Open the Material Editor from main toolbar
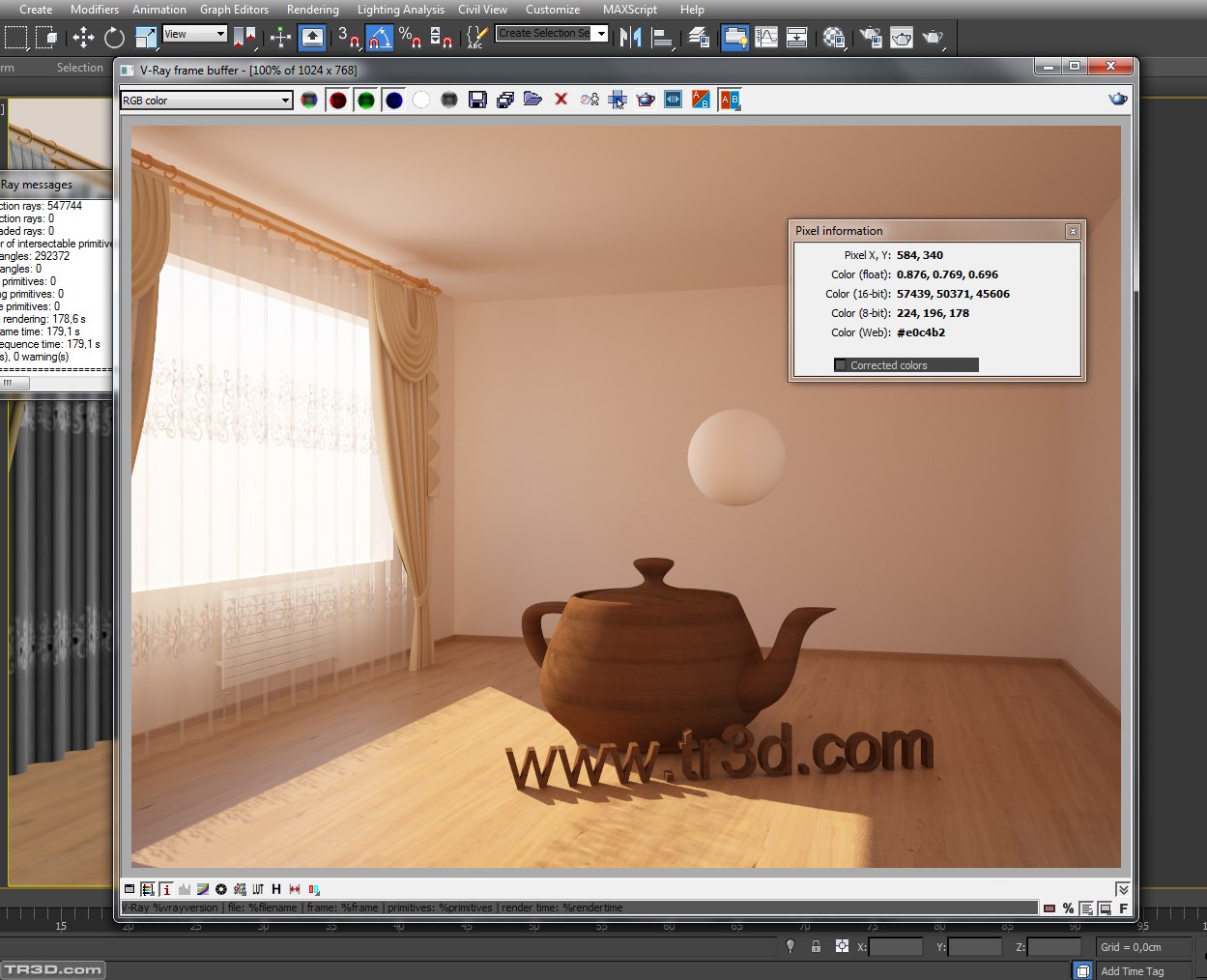 (x=834, y=38)
